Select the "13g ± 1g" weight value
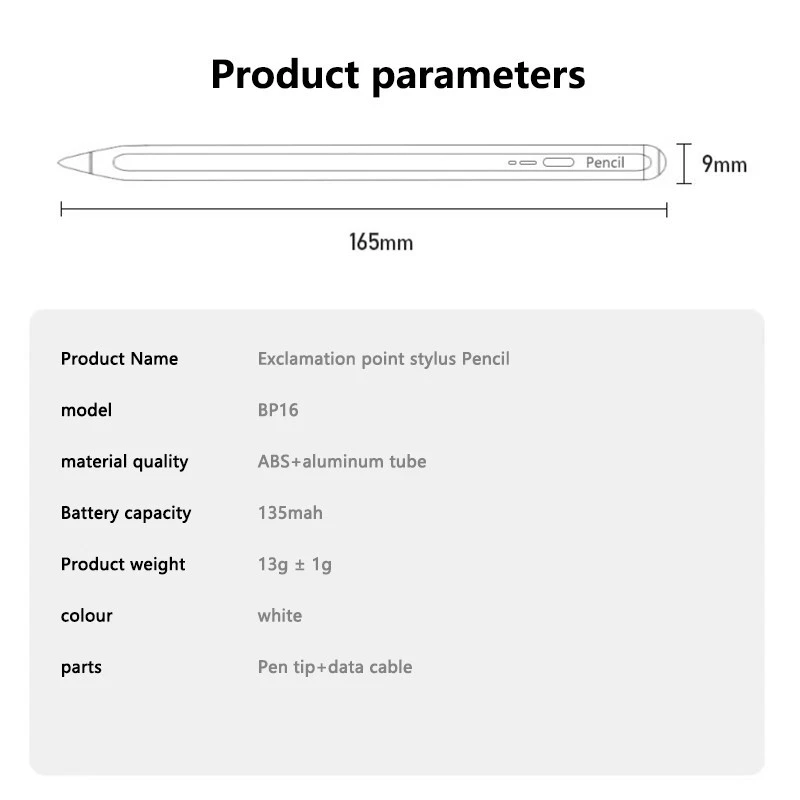This screenshot has height=800, width=800. pos(295,564)
